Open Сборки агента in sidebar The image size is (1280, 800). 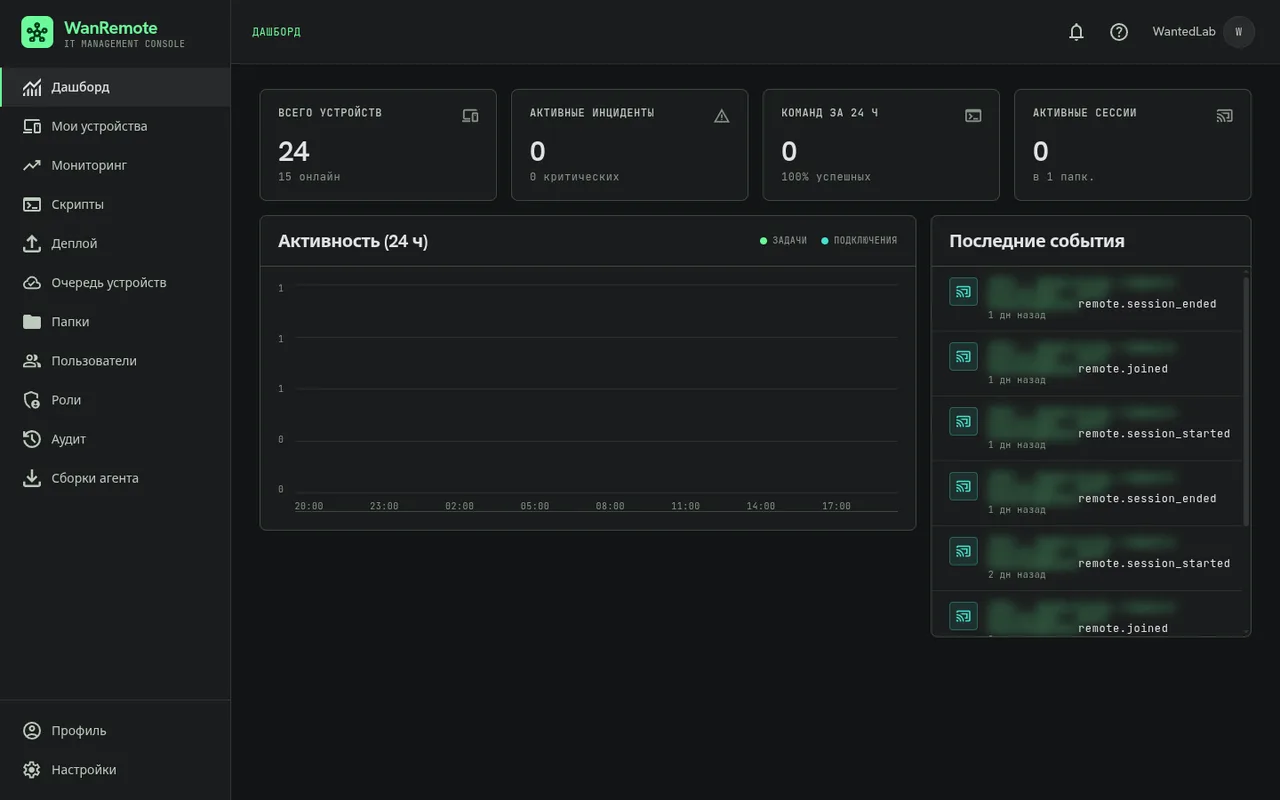tap(115, 478)
